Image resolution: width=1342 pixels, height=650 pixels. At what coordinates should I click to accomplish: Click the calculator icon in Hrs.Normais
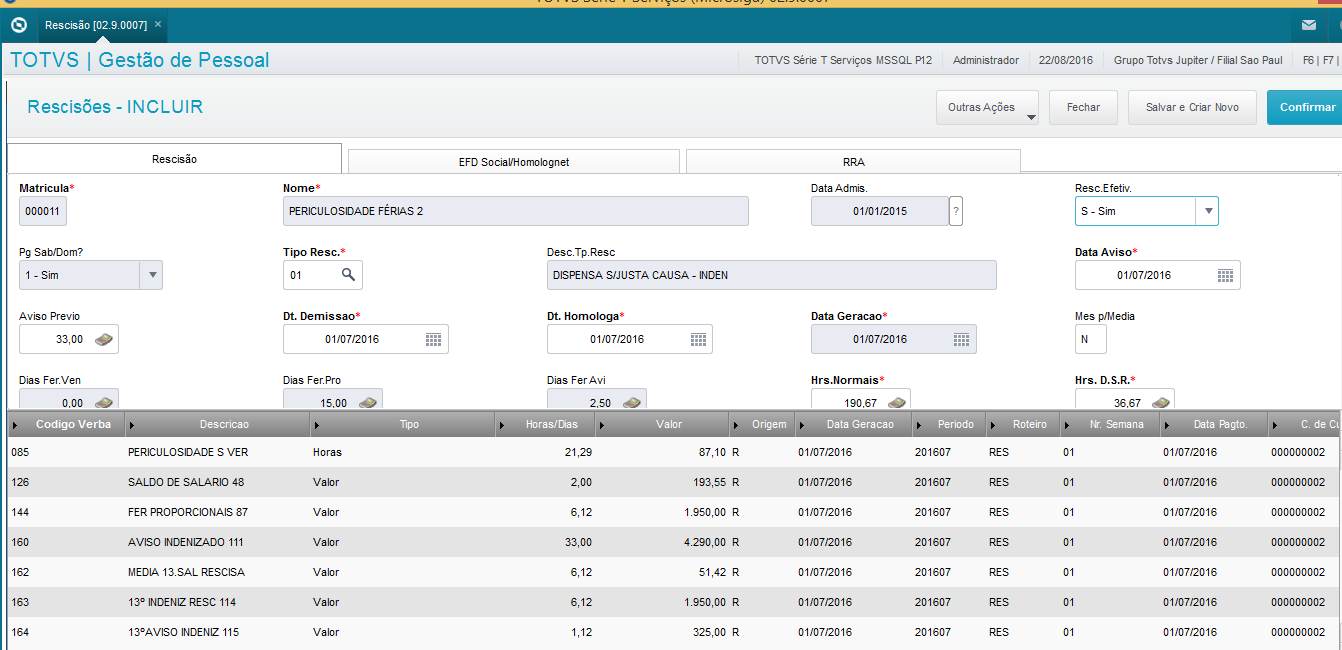[896, 402]
